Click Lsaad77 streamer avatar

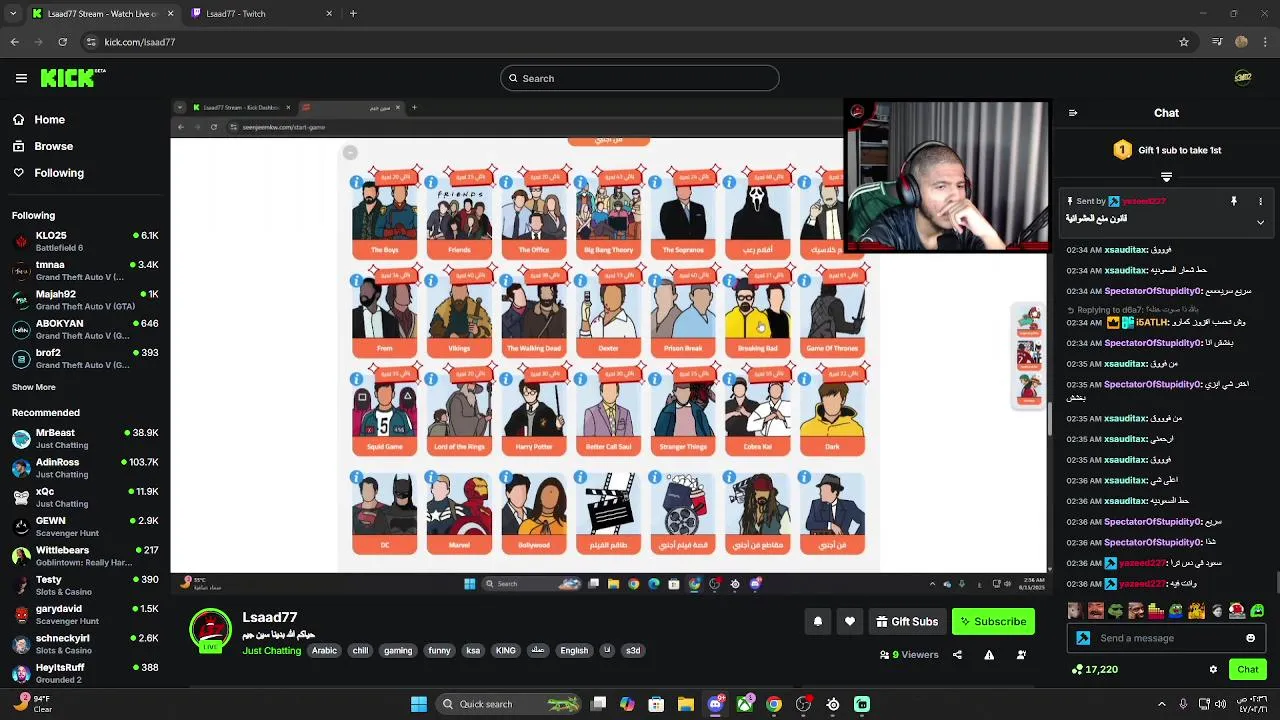(x=211, y=631)
